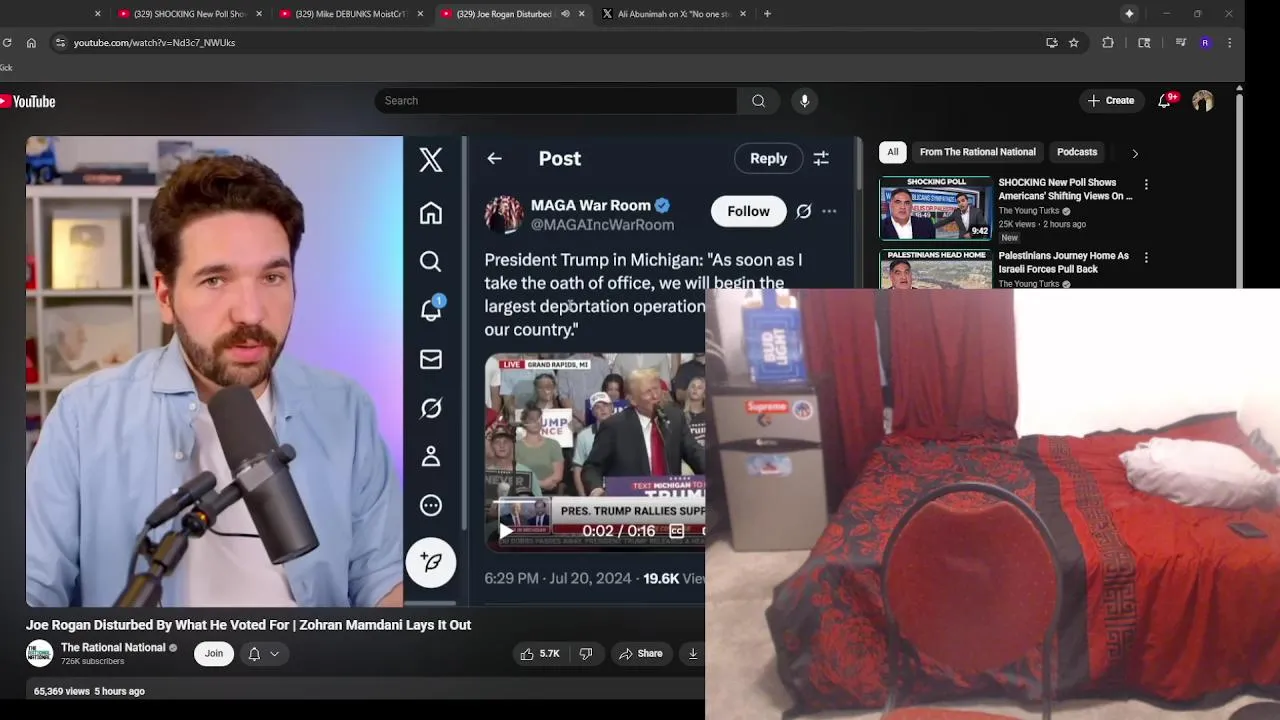Click the Create button

pos(1111,101)
